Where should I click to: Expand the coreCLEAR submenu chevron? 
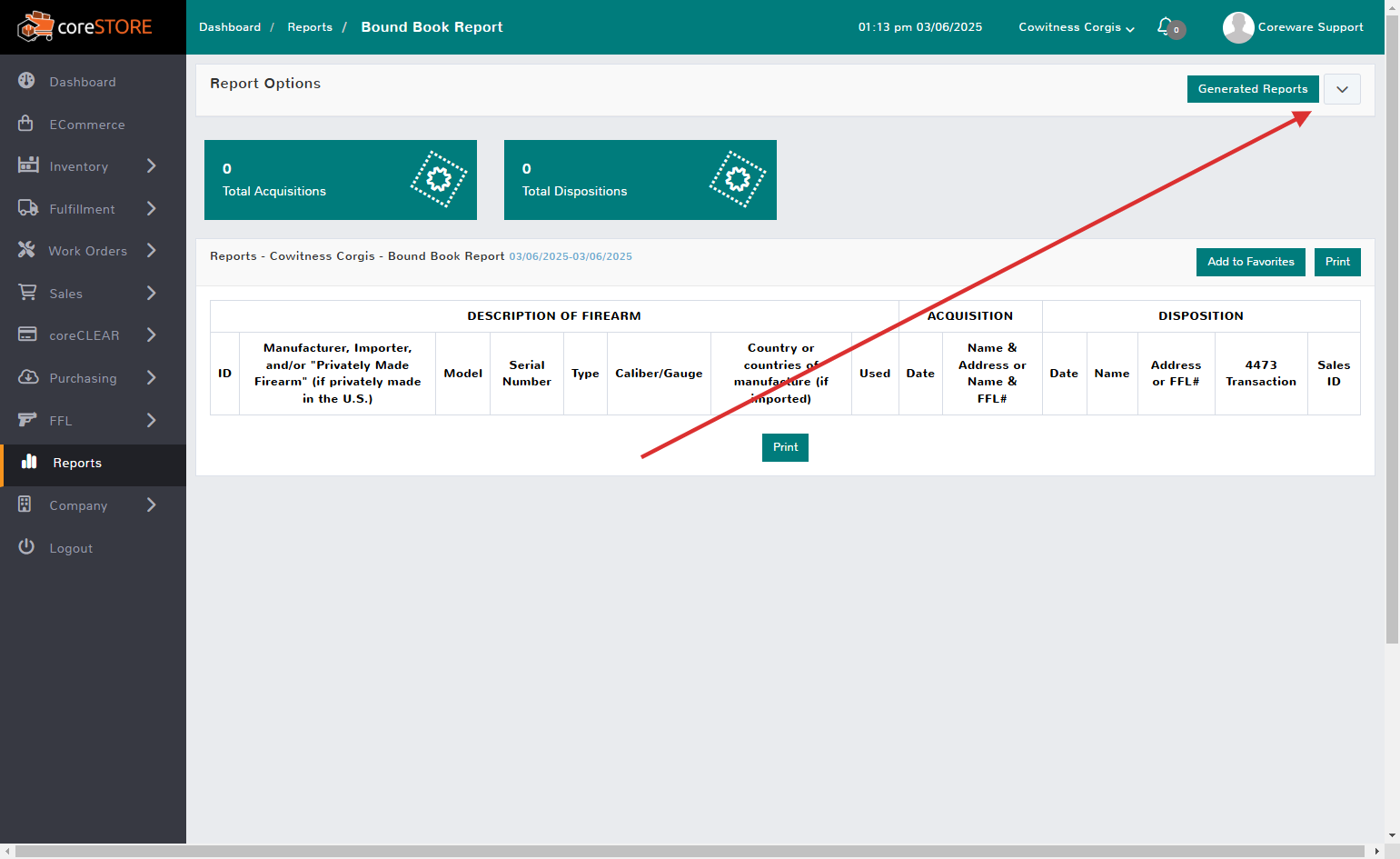tap(152, 335)
